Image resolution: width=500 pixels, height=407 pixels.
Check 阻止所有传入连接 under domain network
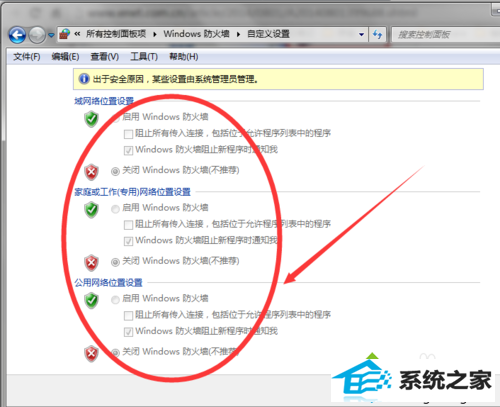pyautogui.click(x=128, y=134)
